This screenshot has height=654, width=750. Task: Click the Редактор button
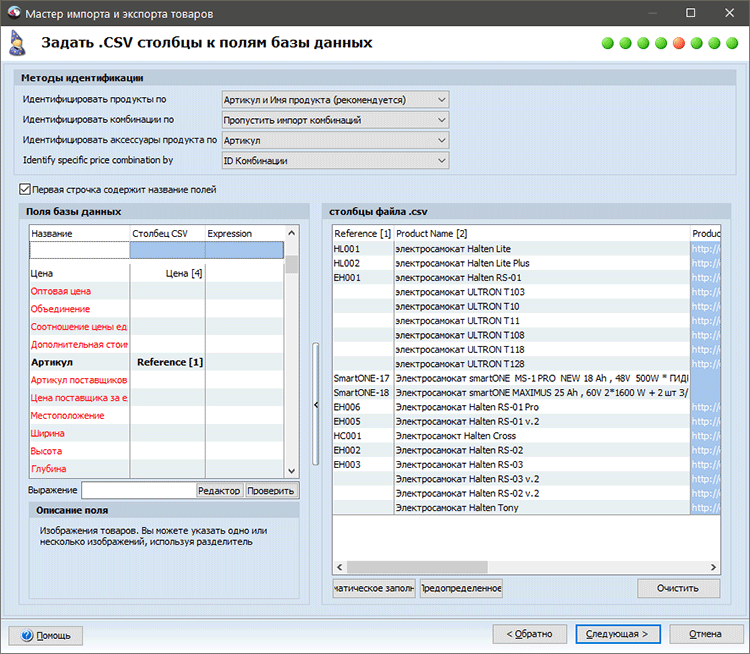tap(220, 490)
